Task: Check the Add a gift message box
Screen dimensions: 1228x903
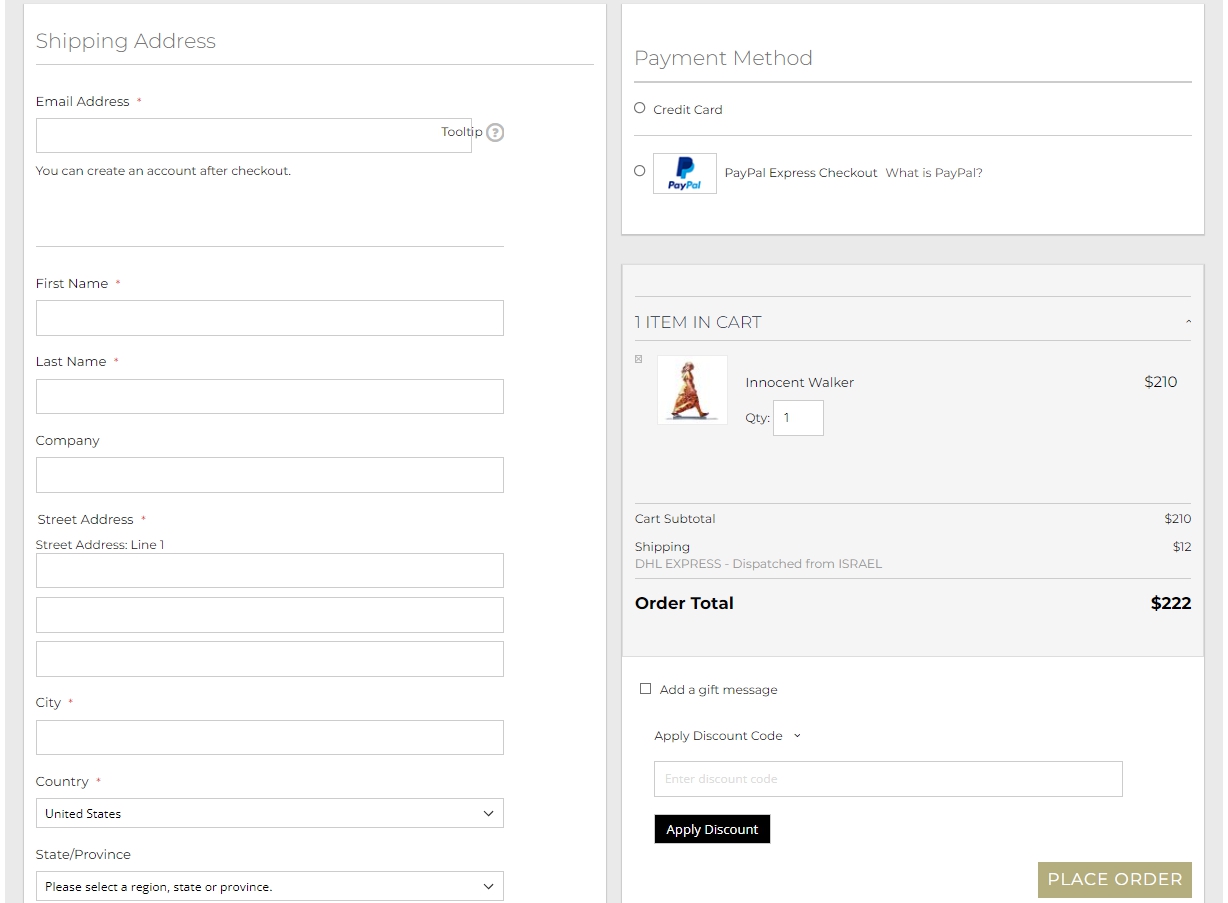Action: [x=645, y=689]
